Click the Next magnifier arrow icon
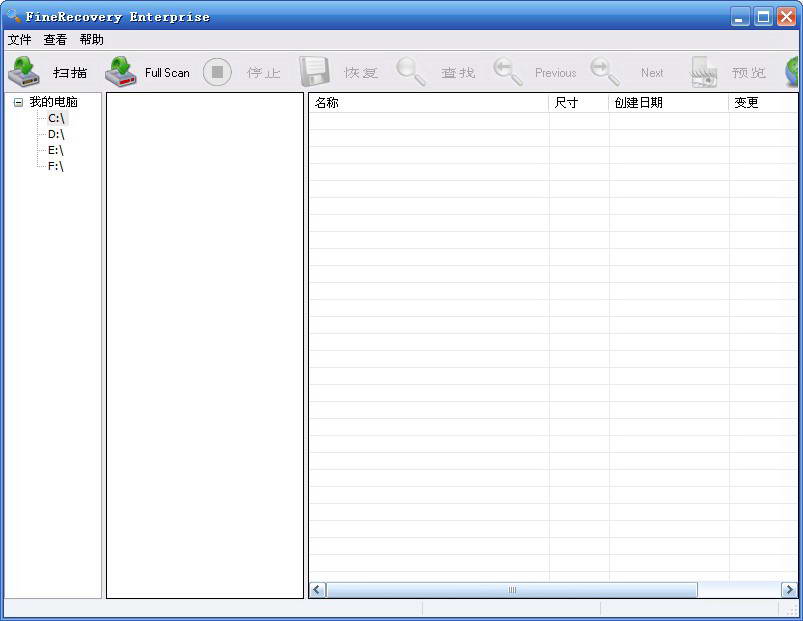The width and height of the screenshot is (803, 621). (604, 72)
